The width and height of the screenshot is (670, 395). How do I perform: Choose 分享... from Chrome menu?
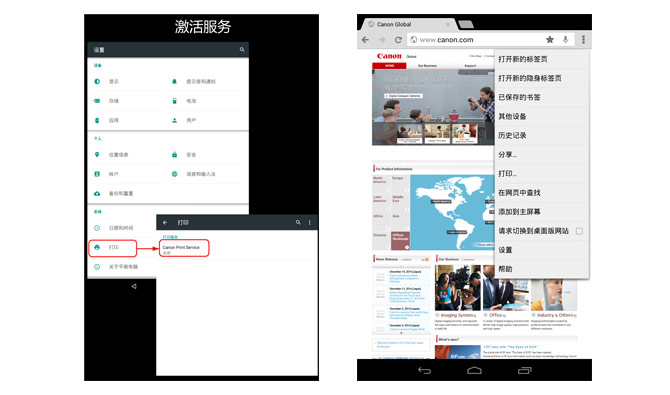click(x=541, y=155)
